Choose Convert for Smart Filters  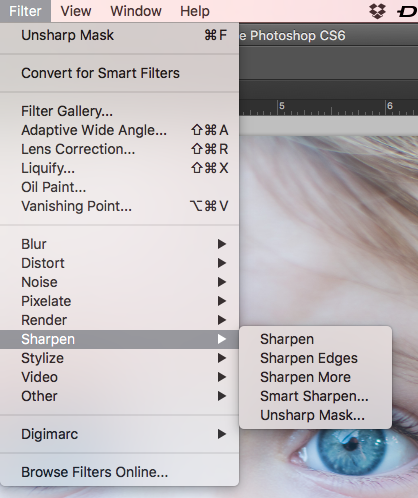(119, 73)
